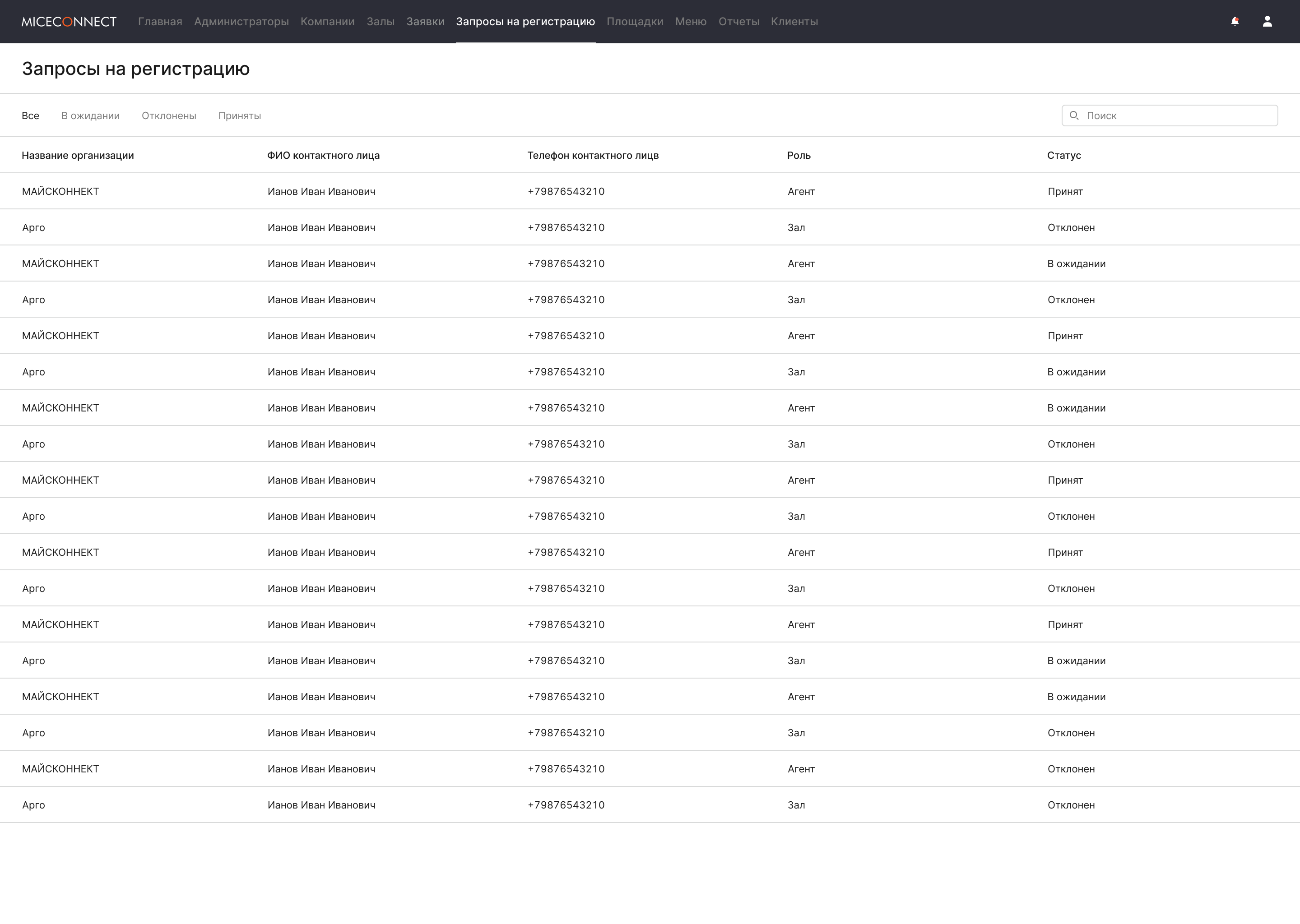This screenshot has width=1300, height=924.
Task: Click the MICECONNECT logo
Action: pos(69,22)
